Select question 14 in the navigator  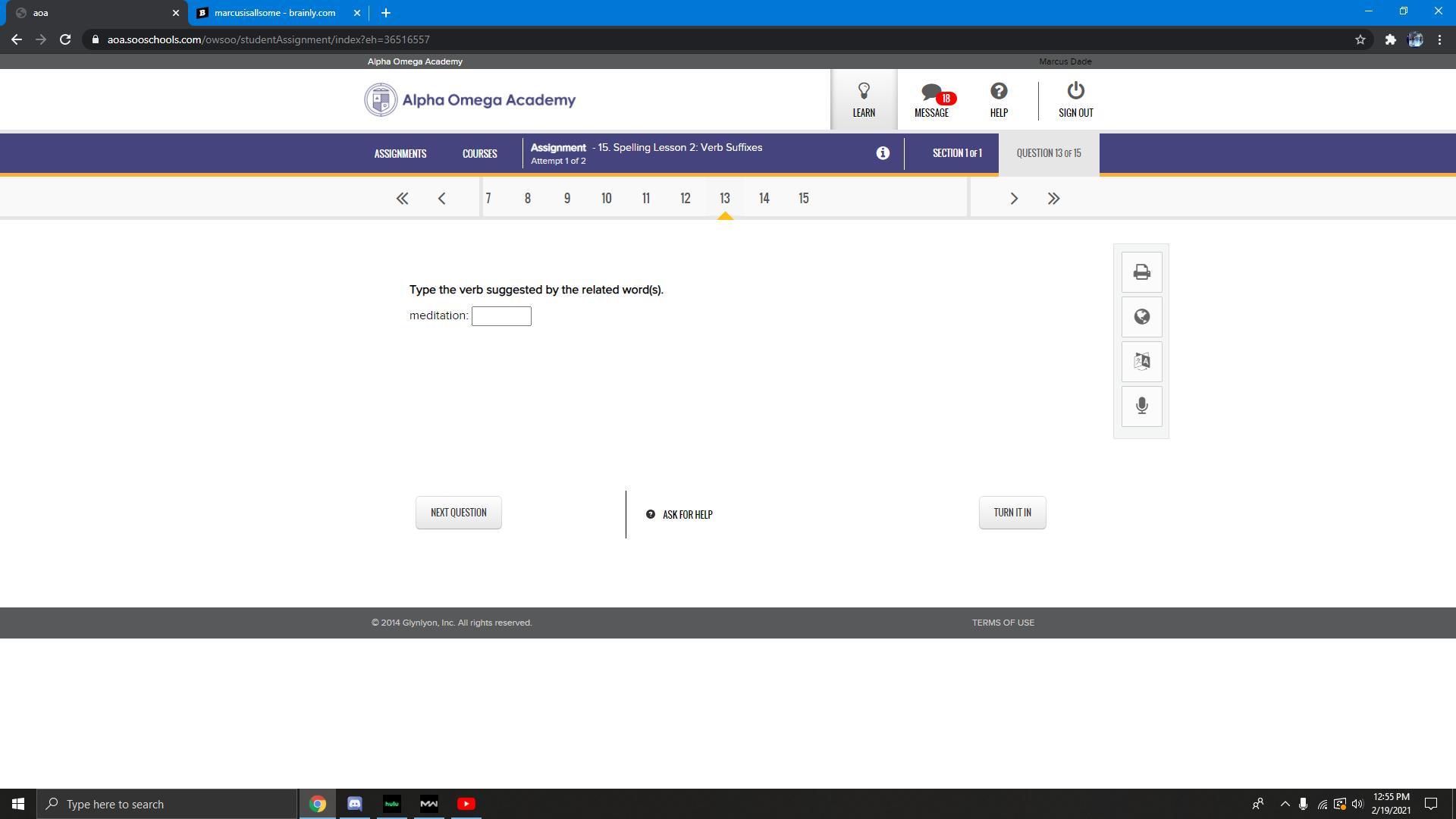(764, 199)
